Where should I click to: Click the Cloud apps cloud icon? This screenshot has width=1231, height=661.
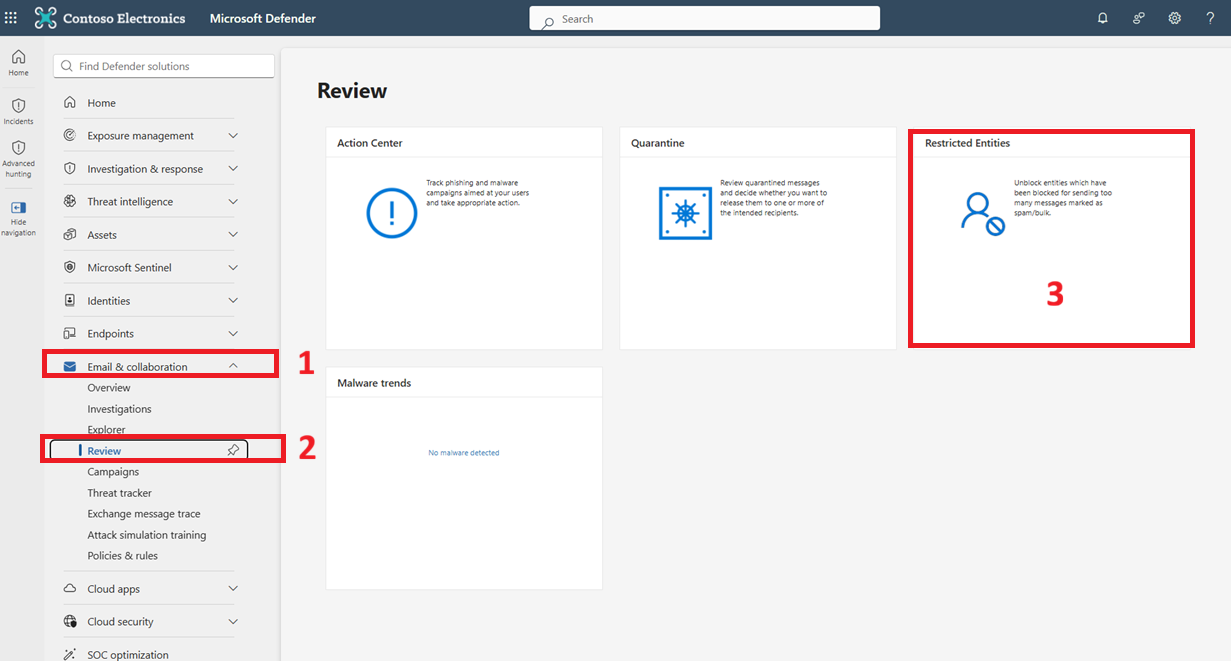point(70,589)
